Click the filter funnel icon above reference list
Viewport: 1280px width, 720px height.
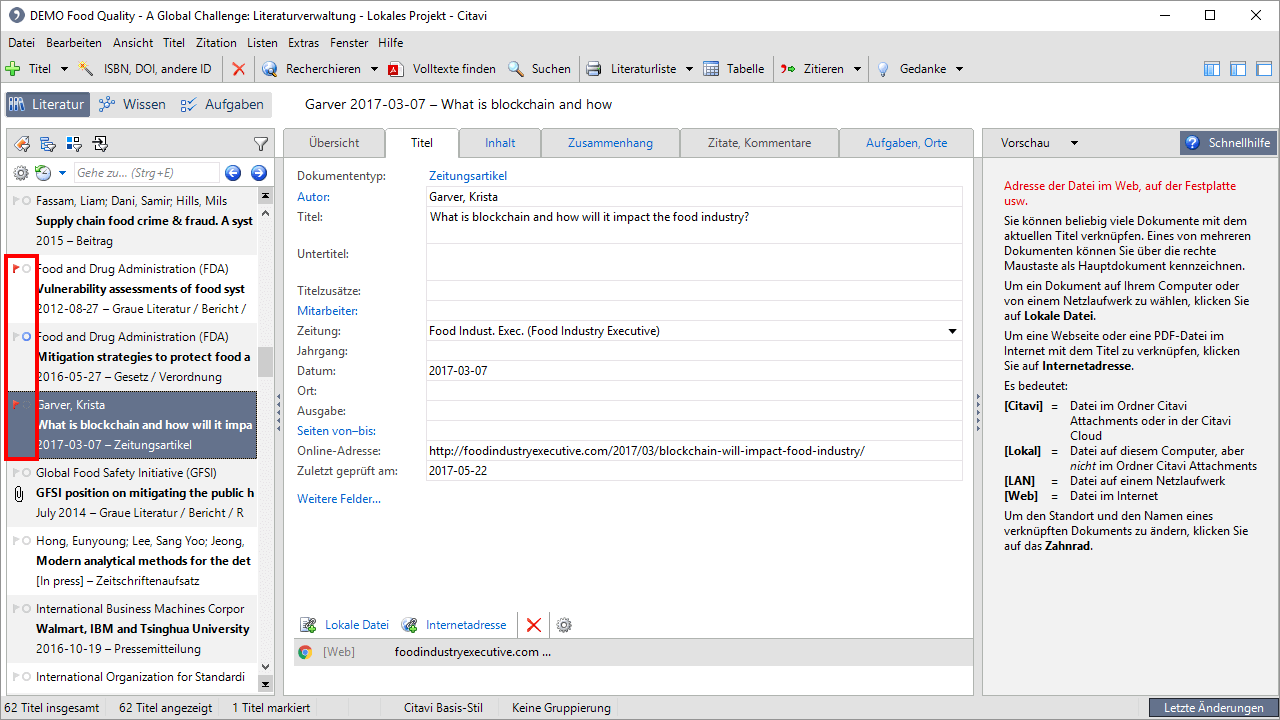260,143
